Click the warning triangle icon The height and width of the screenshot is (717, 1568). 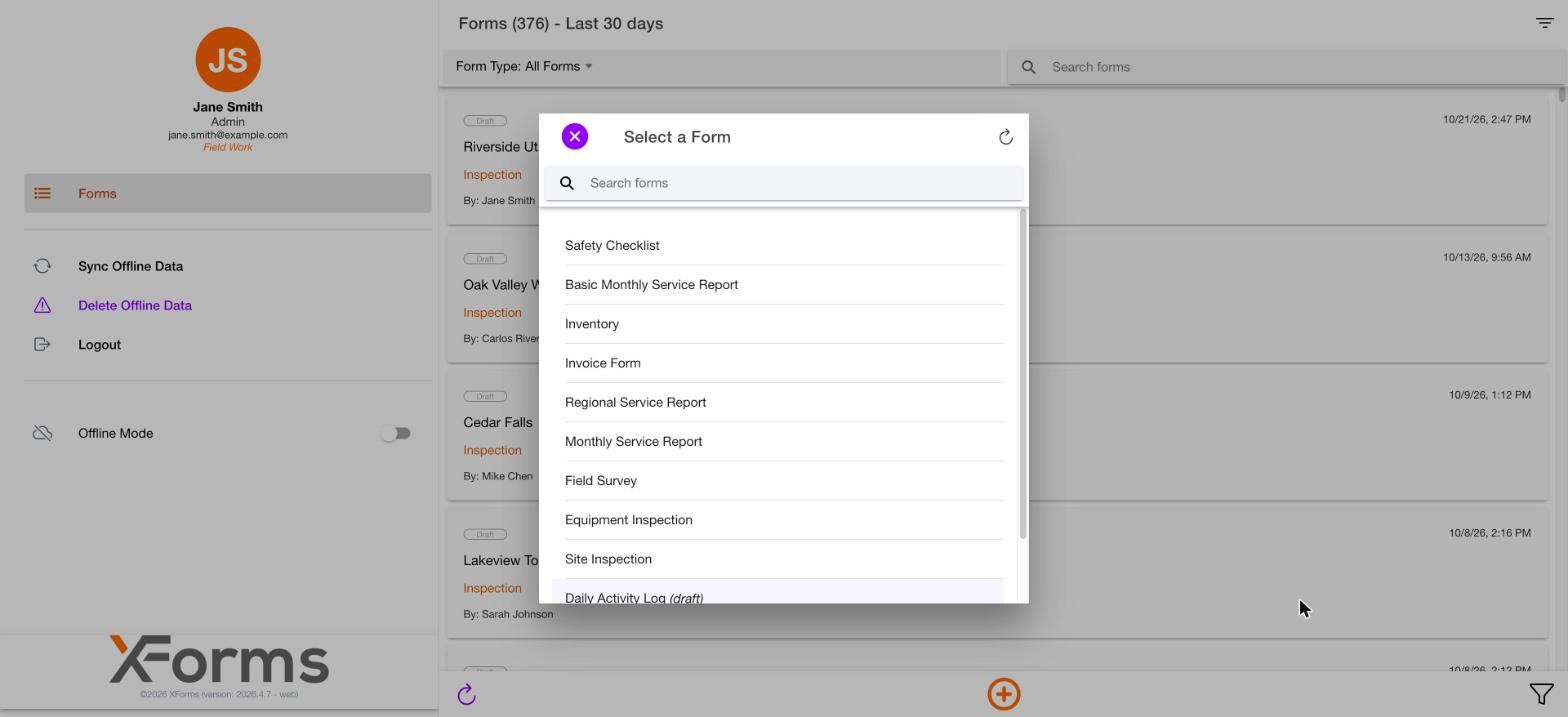click(42, 305)
